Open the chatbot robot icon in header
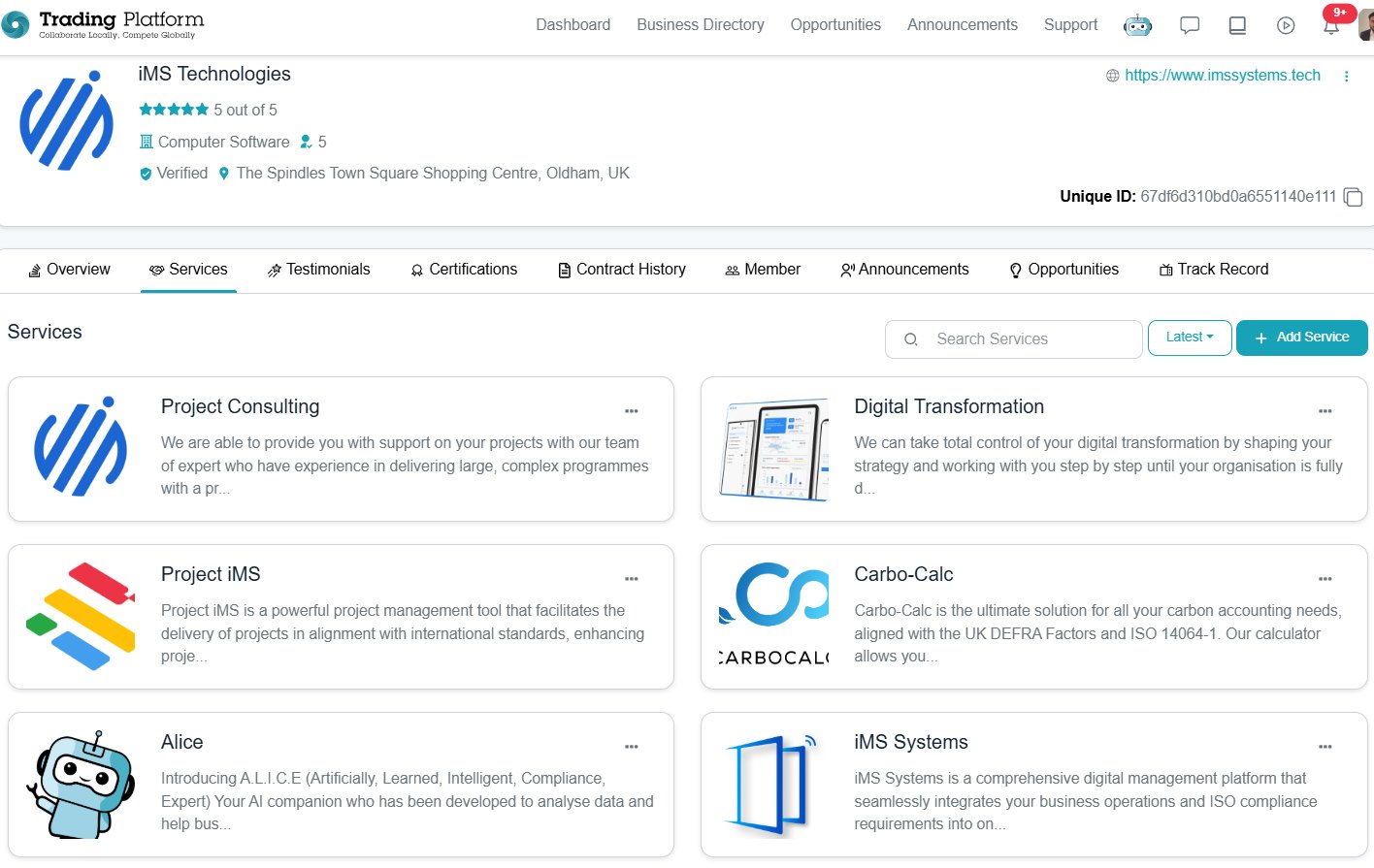The width and height of the screenshot is (1374, 868). (x=1137, y=25)
